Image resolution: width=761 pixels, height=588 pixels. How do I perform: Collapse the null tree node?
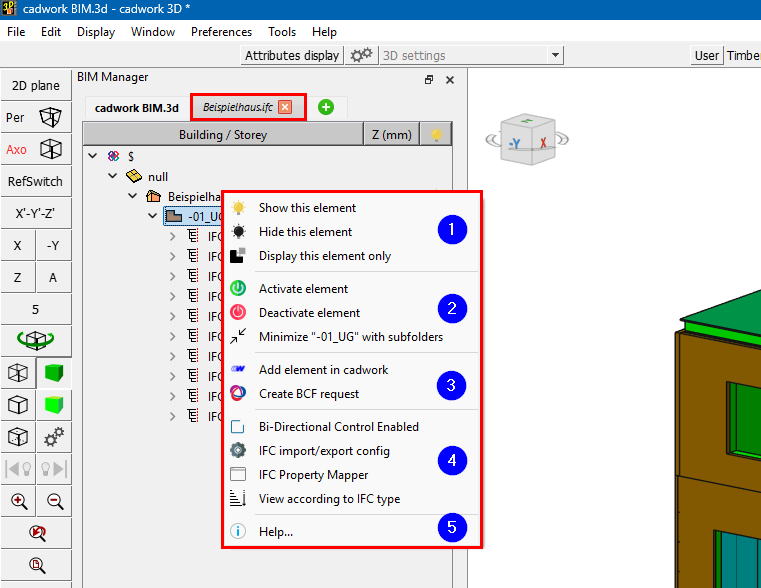point(112,176)
